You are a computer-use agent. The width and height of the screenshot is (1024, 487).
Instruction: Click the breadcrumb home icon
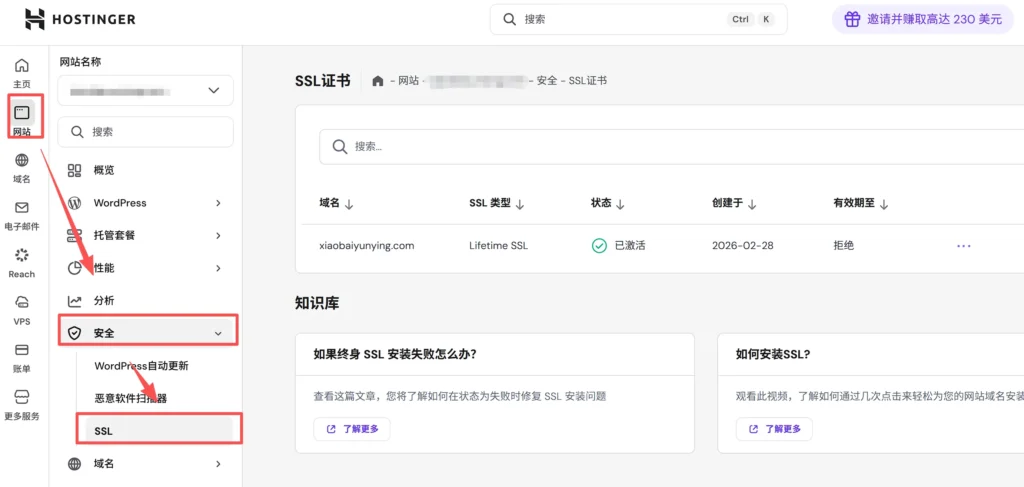pos(377,81)
